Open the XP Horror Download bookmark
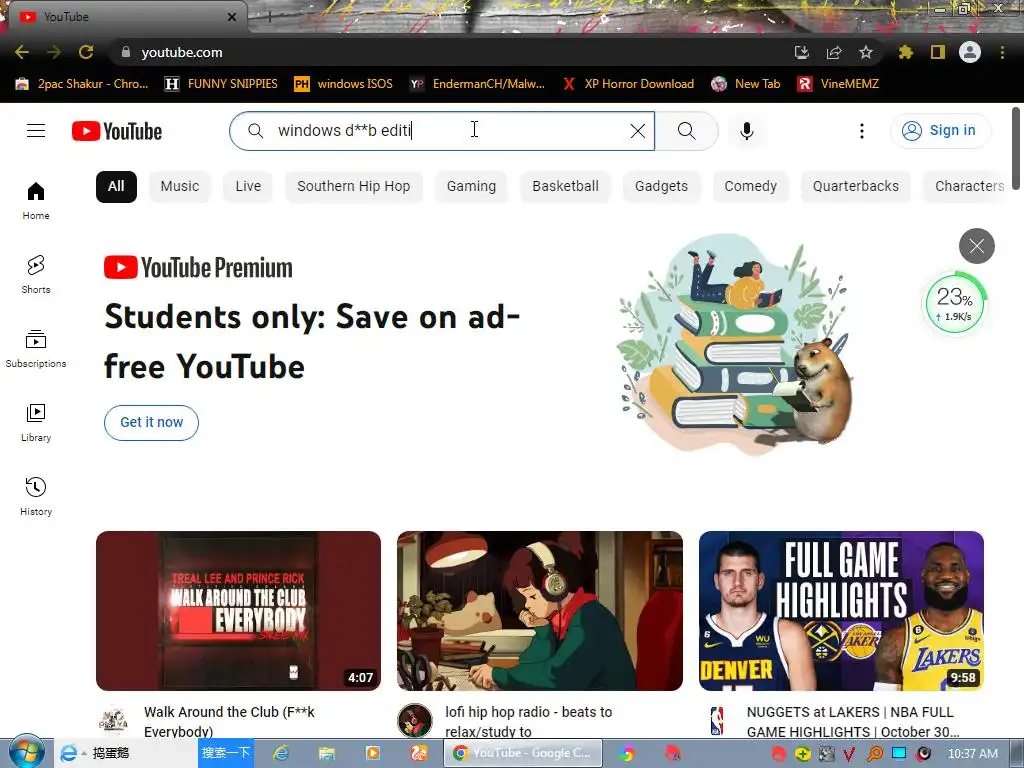 [628, 84]
